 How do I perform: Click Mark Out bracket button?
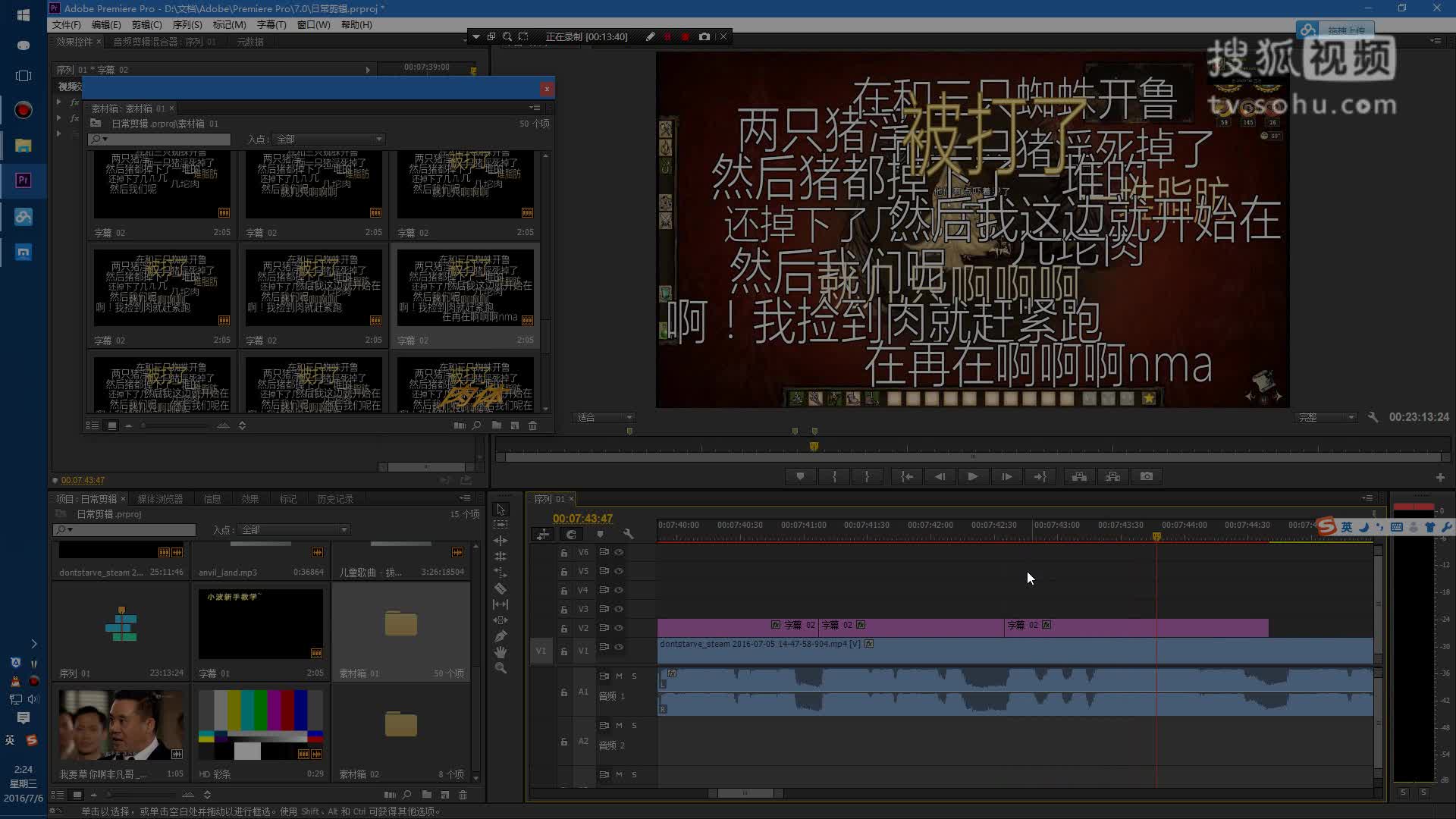tap(867, 476)
